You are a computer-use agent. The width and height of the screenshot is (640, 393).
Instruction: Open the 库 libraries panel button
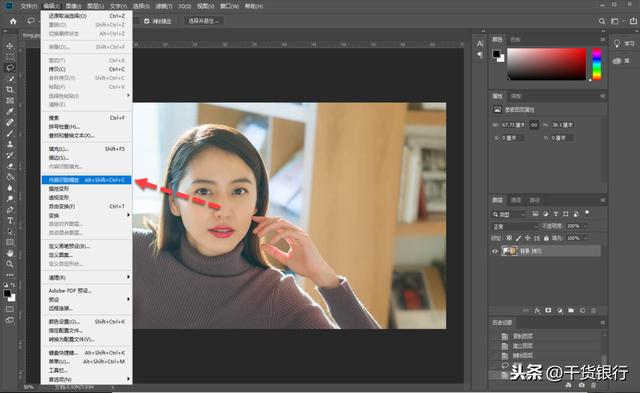pyautogui.click(x=622, y=61)
